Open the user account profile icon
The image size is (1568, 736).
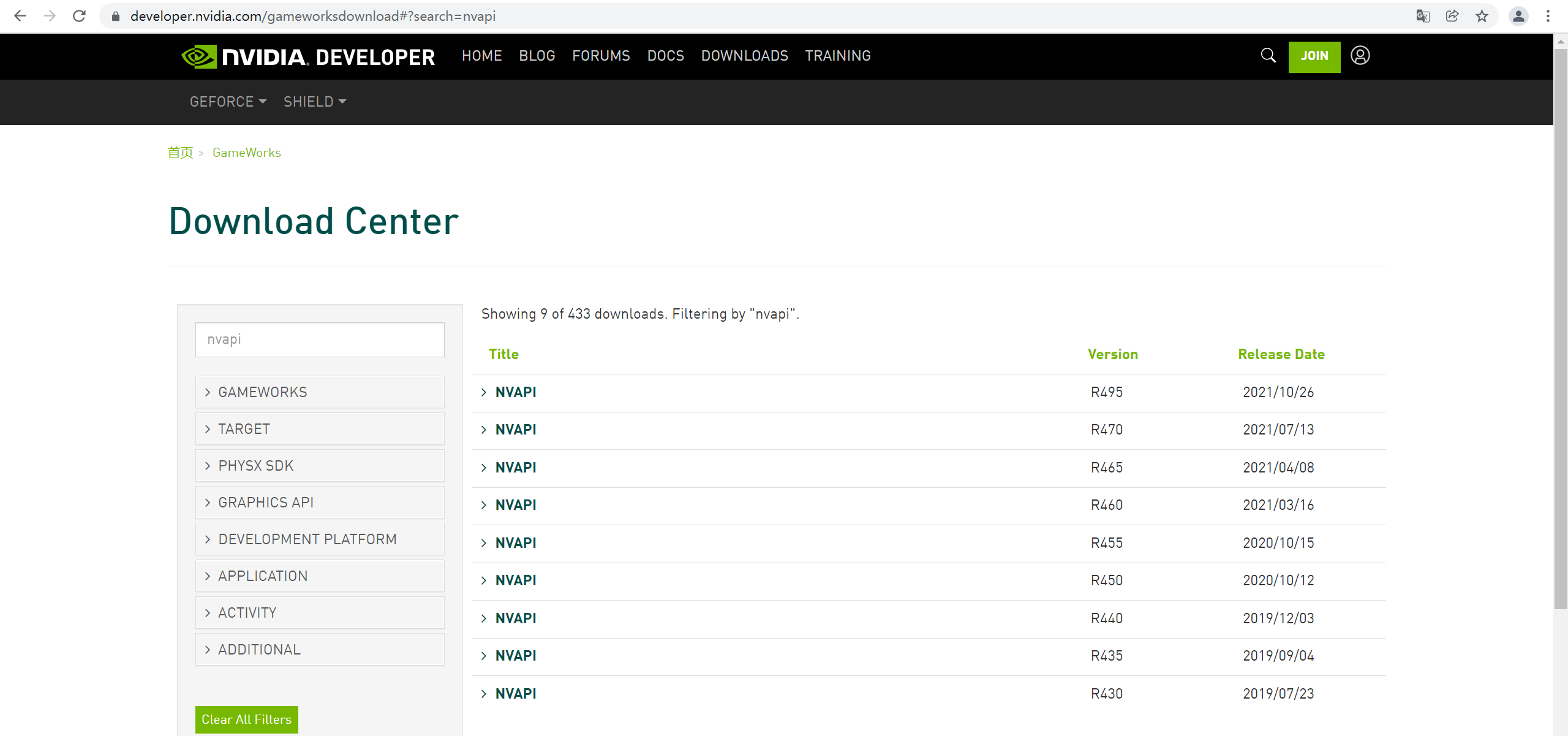[1360, 56]
